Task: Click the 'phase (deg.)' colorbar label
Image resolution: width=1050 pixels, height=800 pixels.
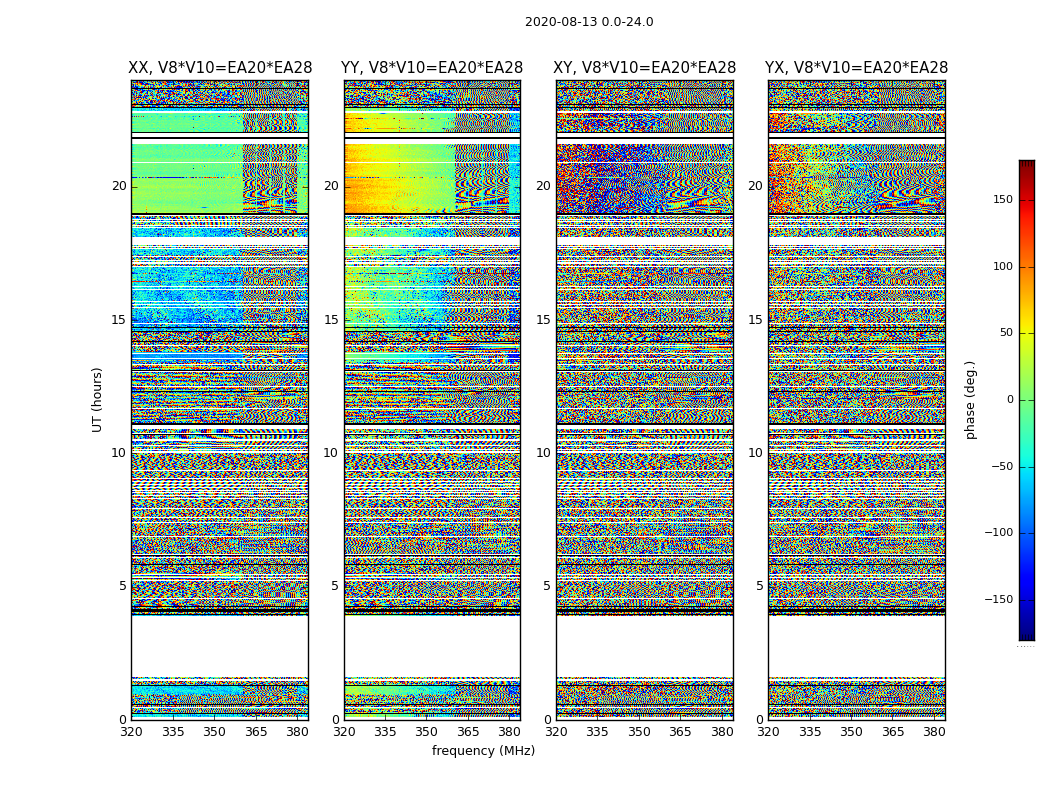Action: point(970,400)
